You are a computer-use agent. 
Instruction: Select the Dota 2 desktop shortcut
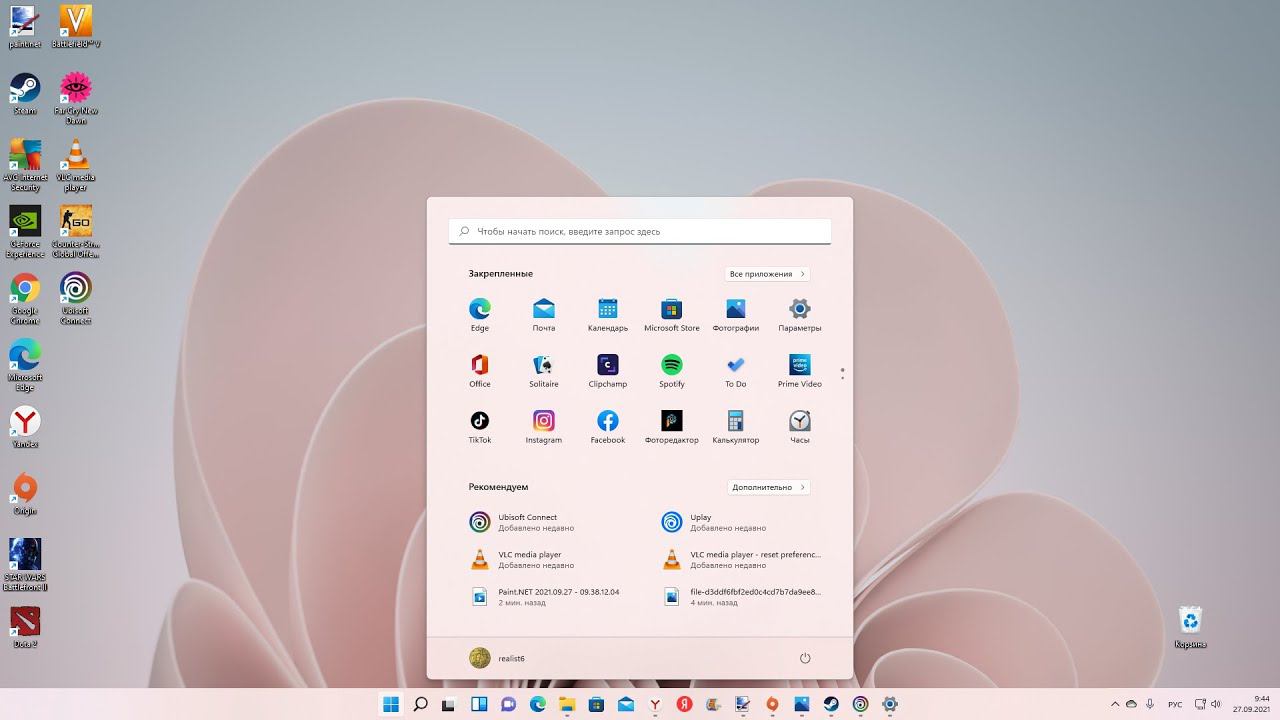25,628
